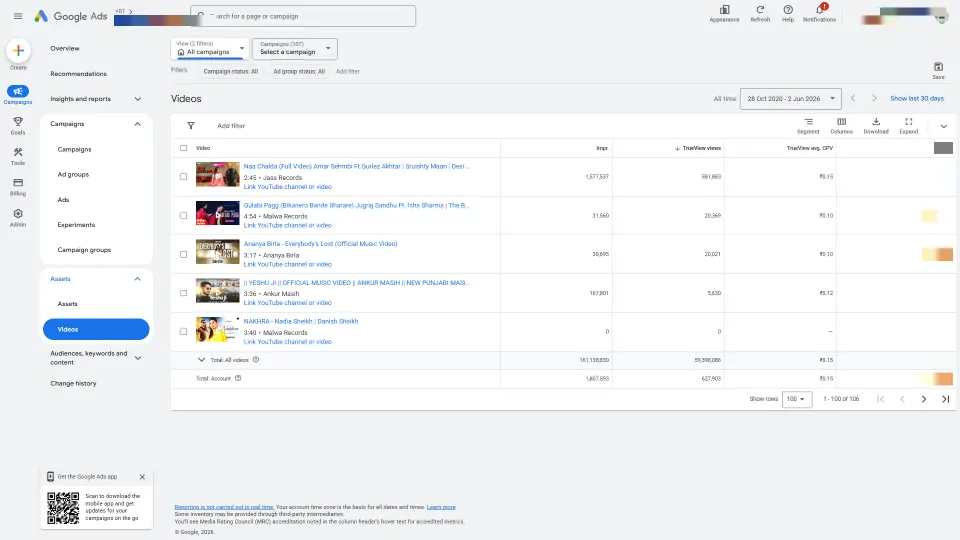Select the YESHU JI video row checkbox
The image size is (960, 540).
(x=183, y=293)
